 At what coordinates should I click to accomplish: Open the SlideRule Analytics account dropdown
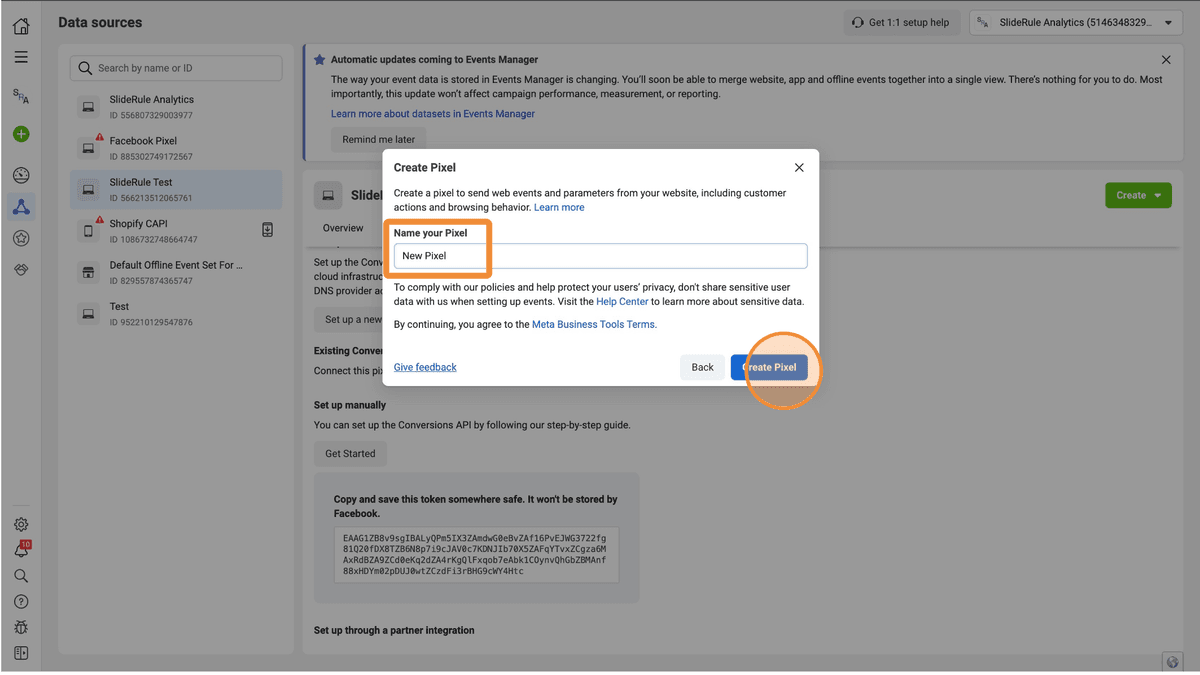point(1076,22)
